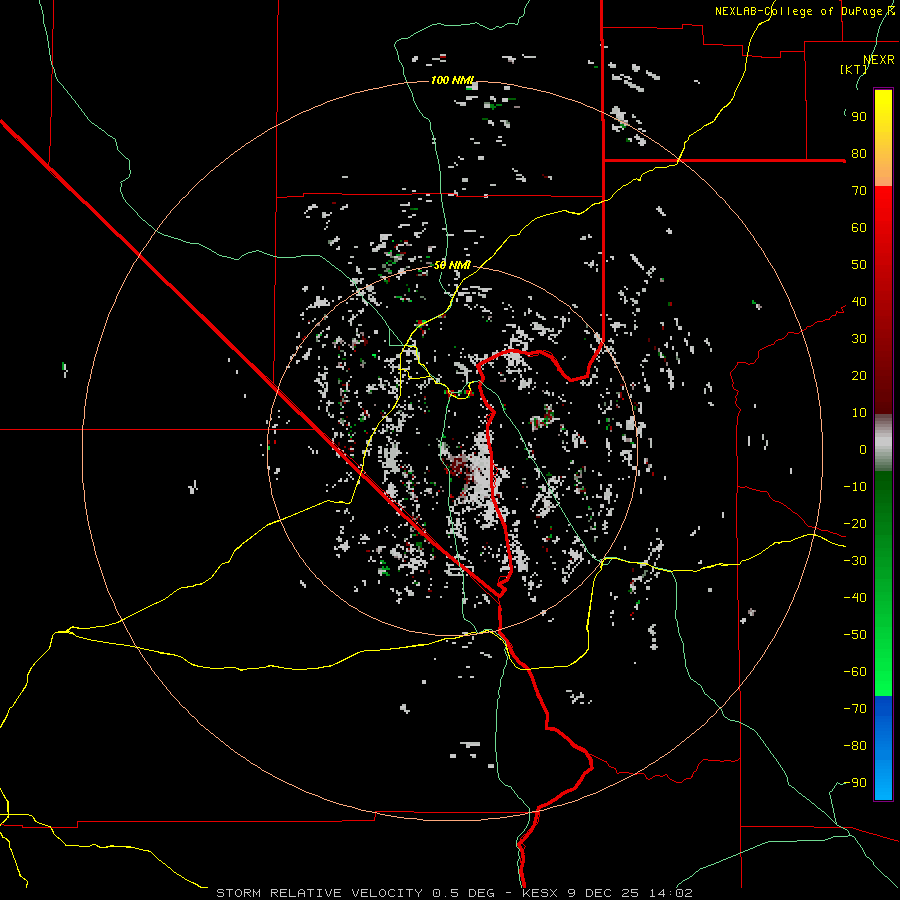Viewport: 900px width, 900px height.
Task: Click the KESX radar site identifier
Action: pos(540,893)
